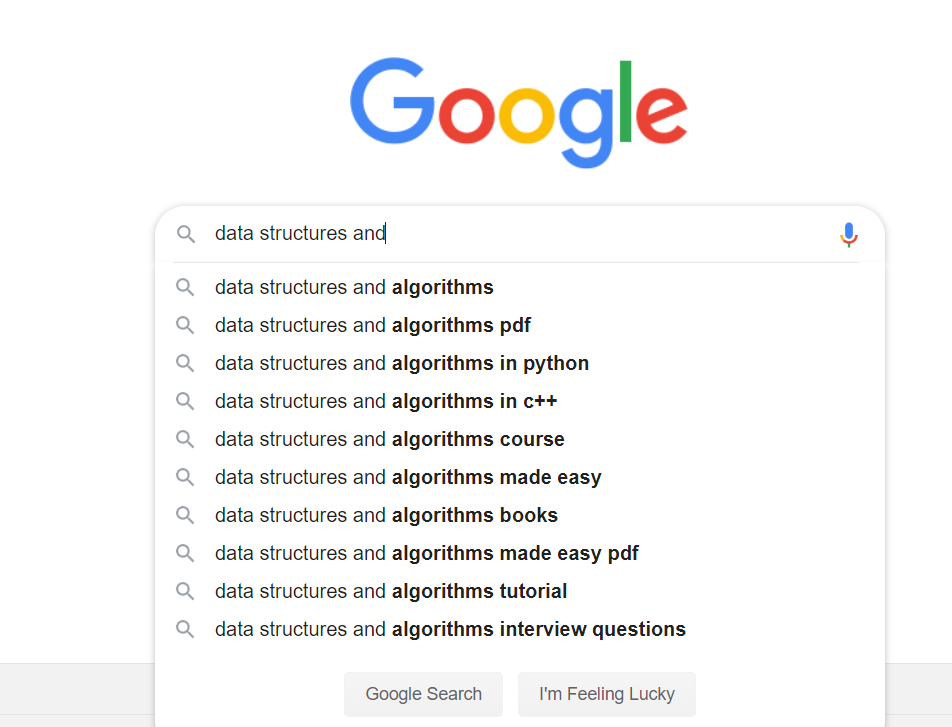Select suggestion "data structures and algorithms"

tap(354, 288)
